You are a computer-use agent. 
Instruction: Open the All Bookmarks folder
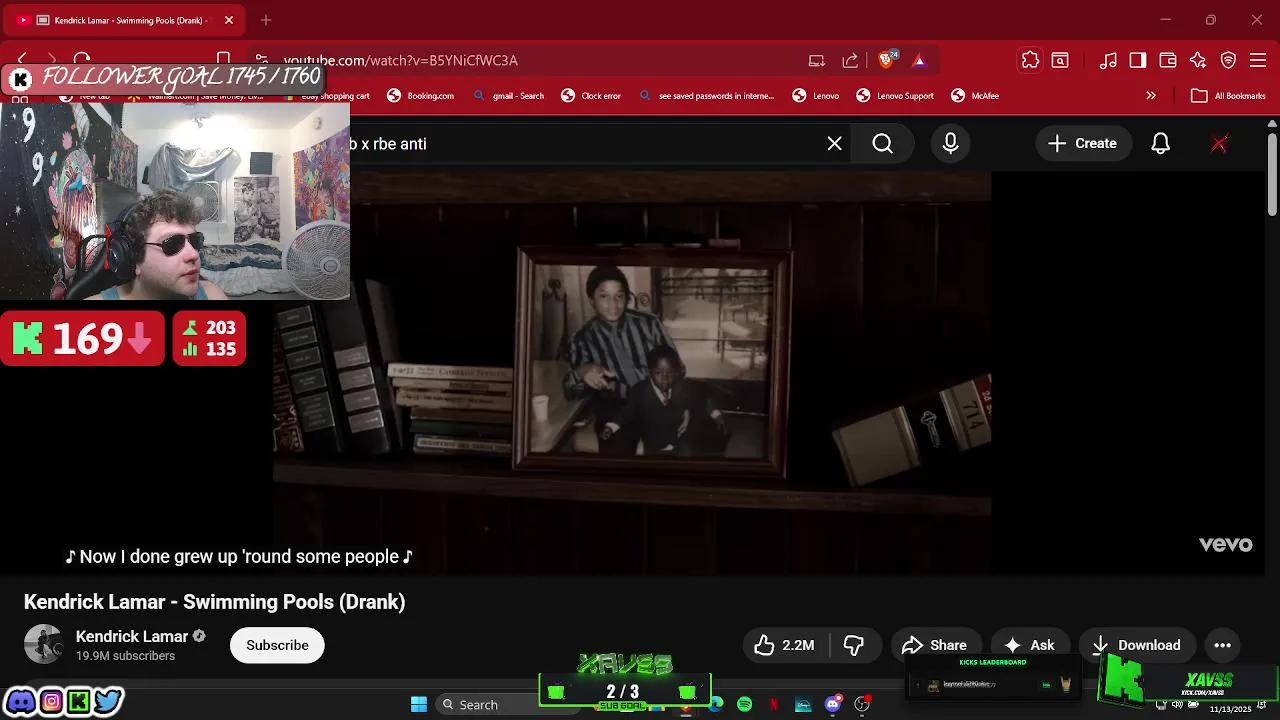pyautogui.click(x=1229, y=96)
